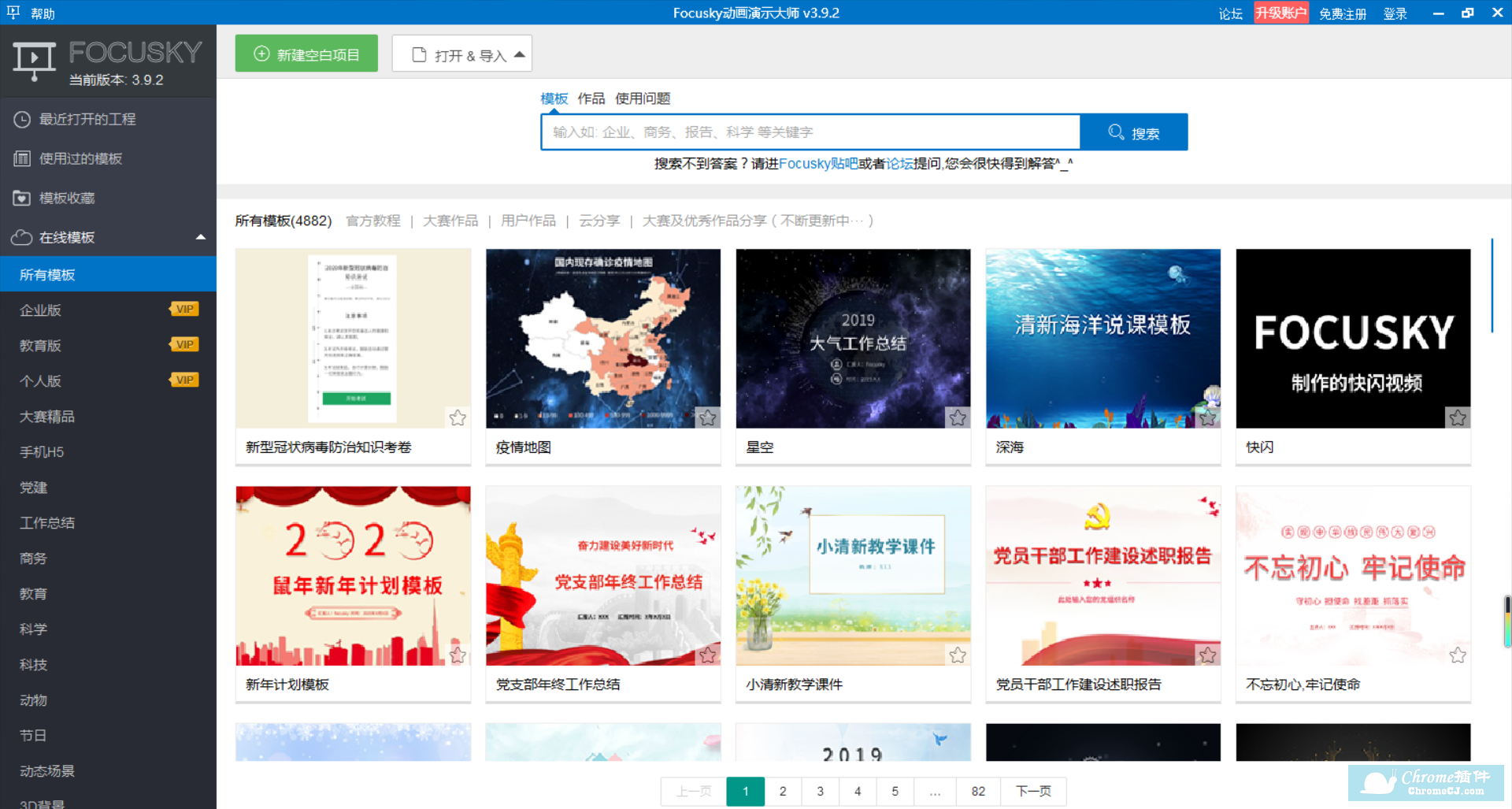Open 大赛及优秀作品分享 category
Viewport: 1512px width, 809px height.
tap(758, 221)
